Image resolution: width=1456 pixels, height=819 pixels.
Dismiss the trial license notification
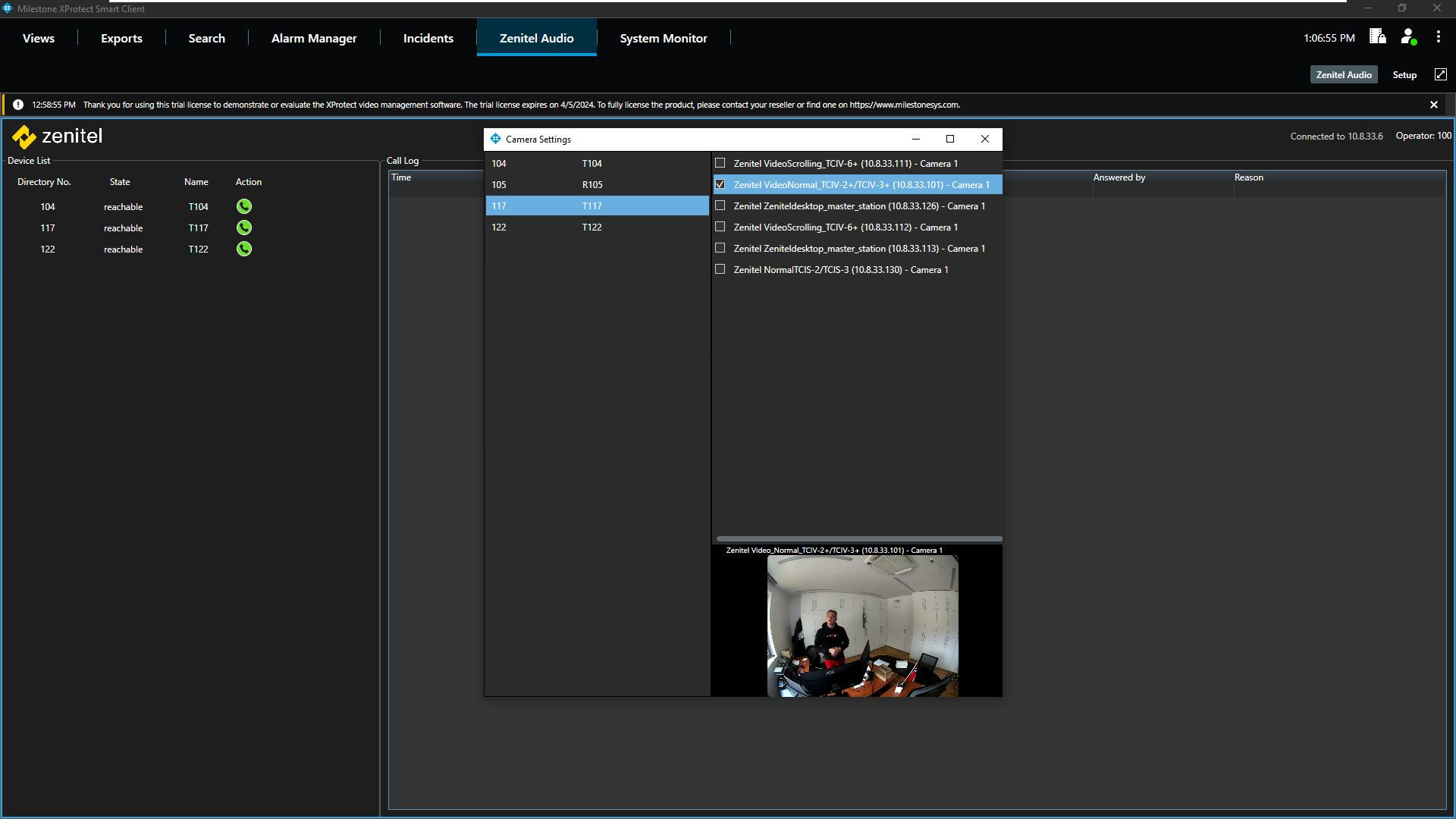click(1433, 105)
